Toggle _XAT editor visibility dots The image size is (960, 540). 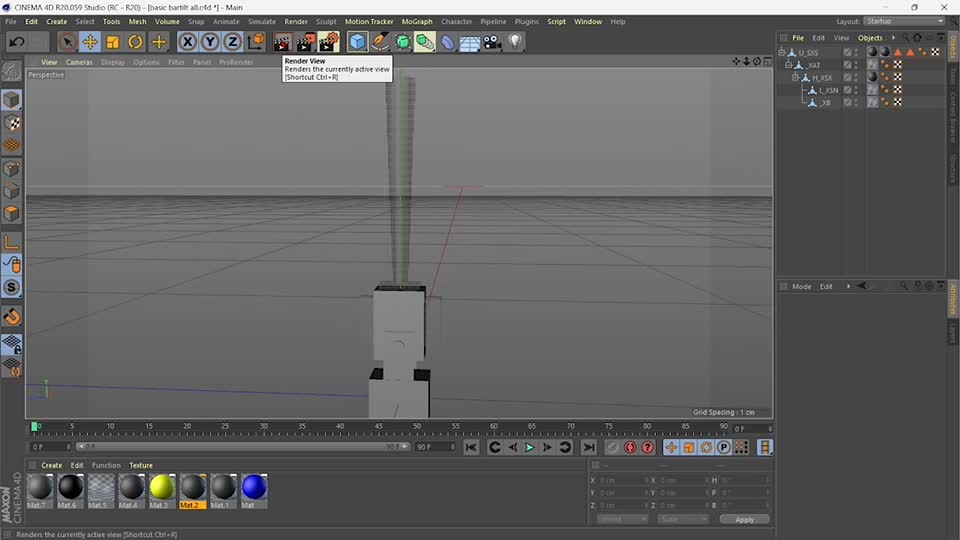856,65
